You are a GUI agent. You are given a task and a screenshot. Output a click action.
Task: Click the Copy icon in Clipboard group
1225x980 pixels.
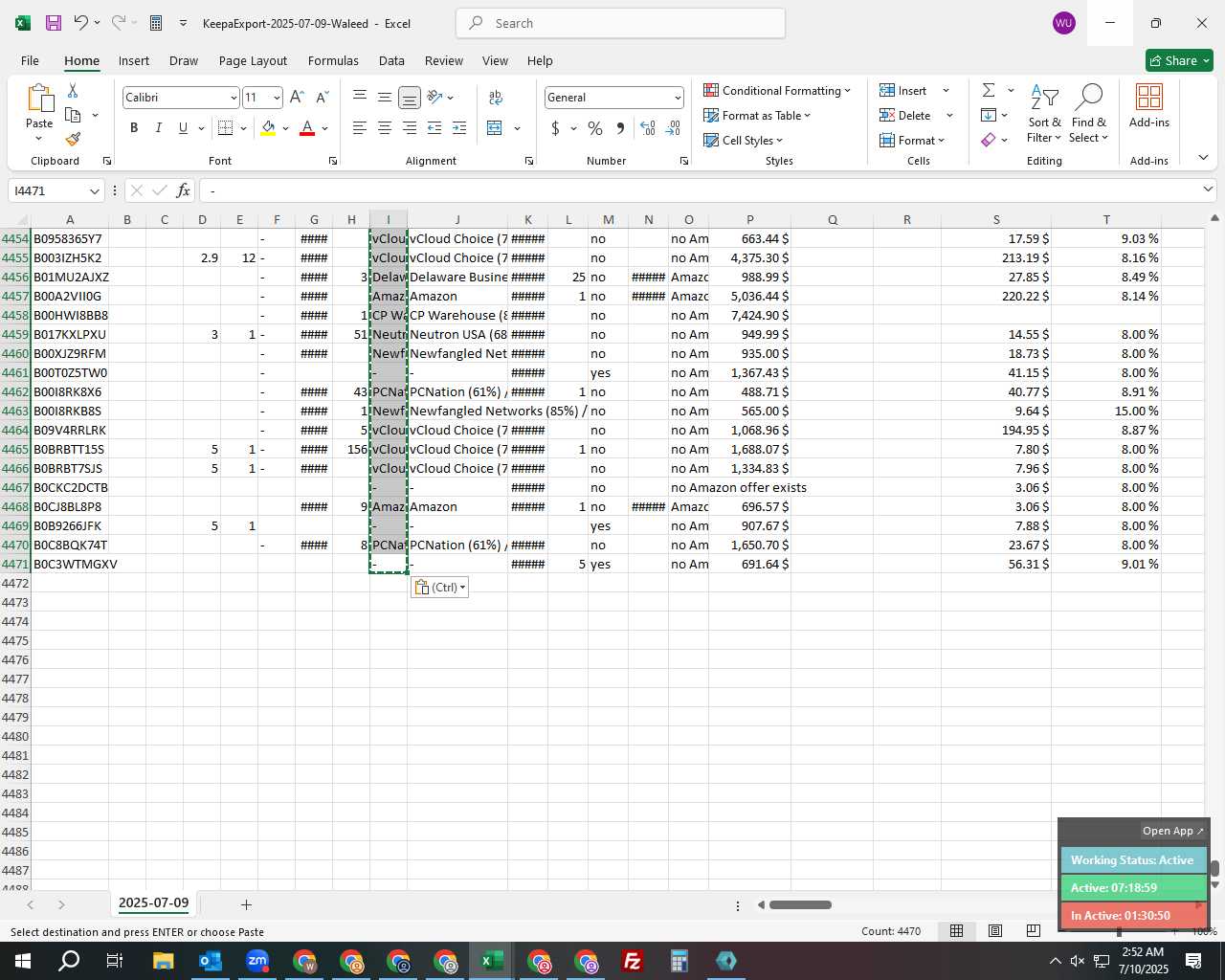pos(73,115)
